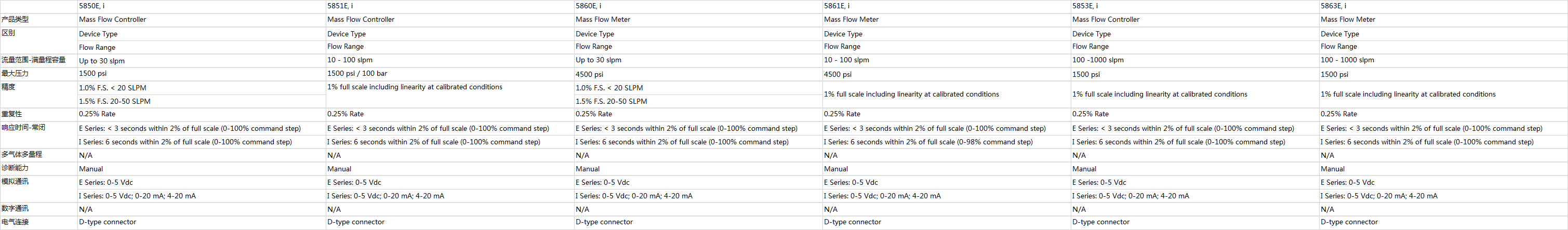The image size is (1568, 230).
Task: Select the 区别 row label
Action: [x=8, y=33]
